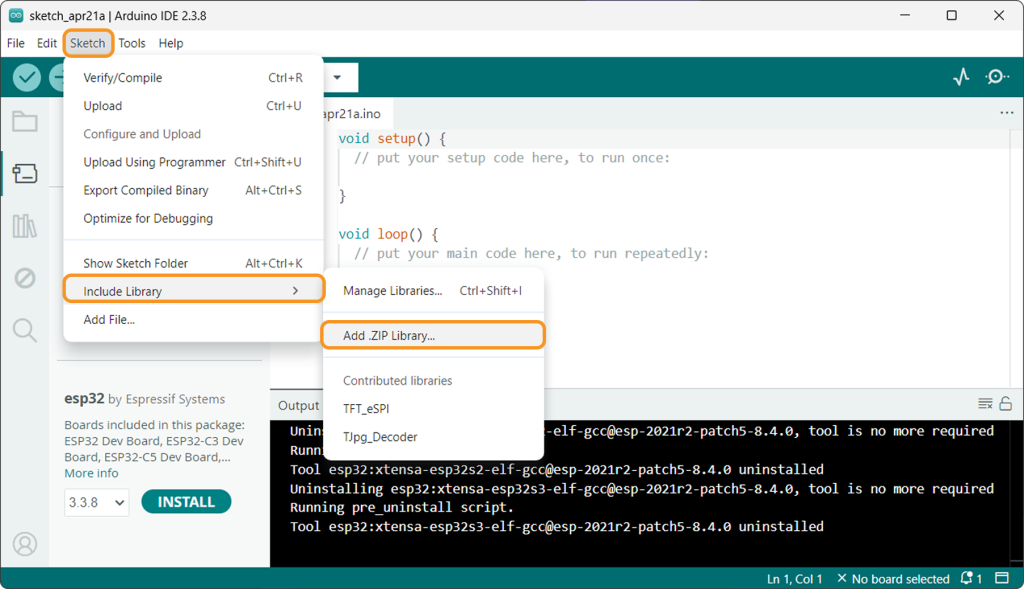Click No board selected in the status bar
The height and width of the screenshot is (589, 1024).
pyautogui.click(x=898, y=578)
